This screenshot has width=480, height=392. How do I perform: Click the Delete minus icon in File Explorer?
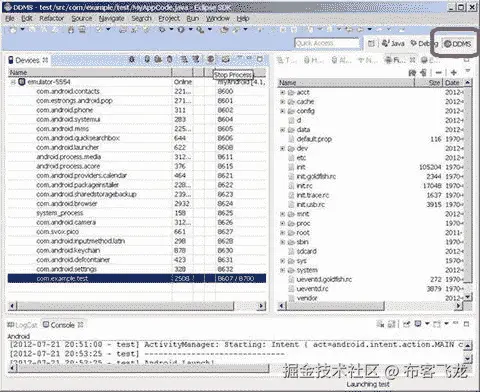pyautogui.click(x=439, y=72)
